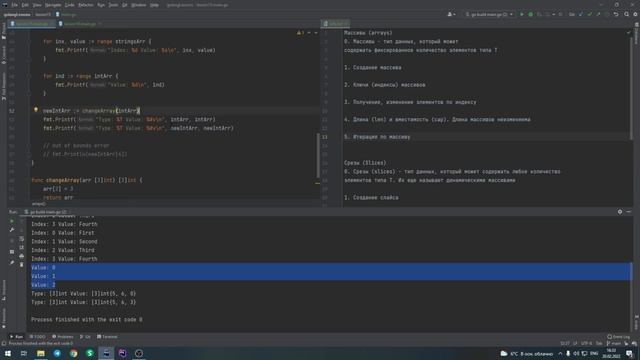Viewport: 640px width, 360px height.
Task: Open the Run menu in menu bar
Action: click(101, 5)
